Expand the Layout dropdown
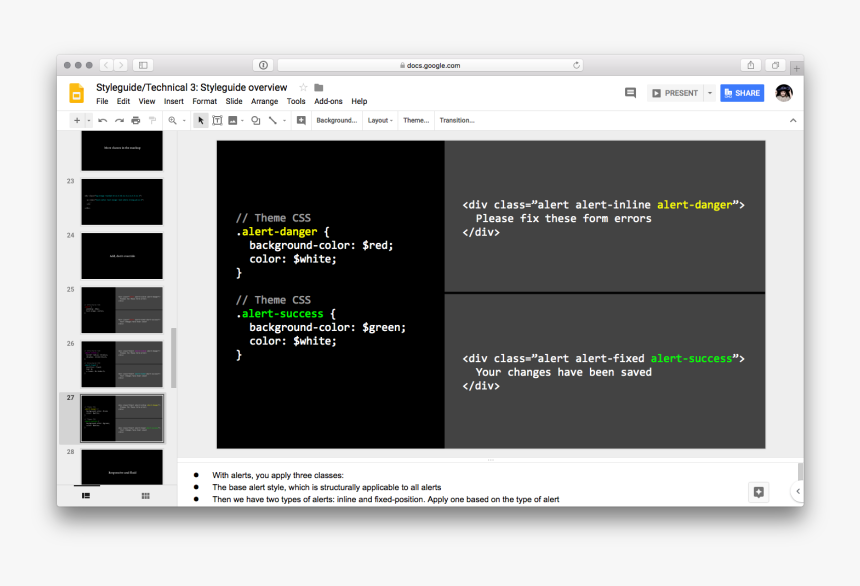The height and width of the screenshot is (586, 860). click(380, 120)
